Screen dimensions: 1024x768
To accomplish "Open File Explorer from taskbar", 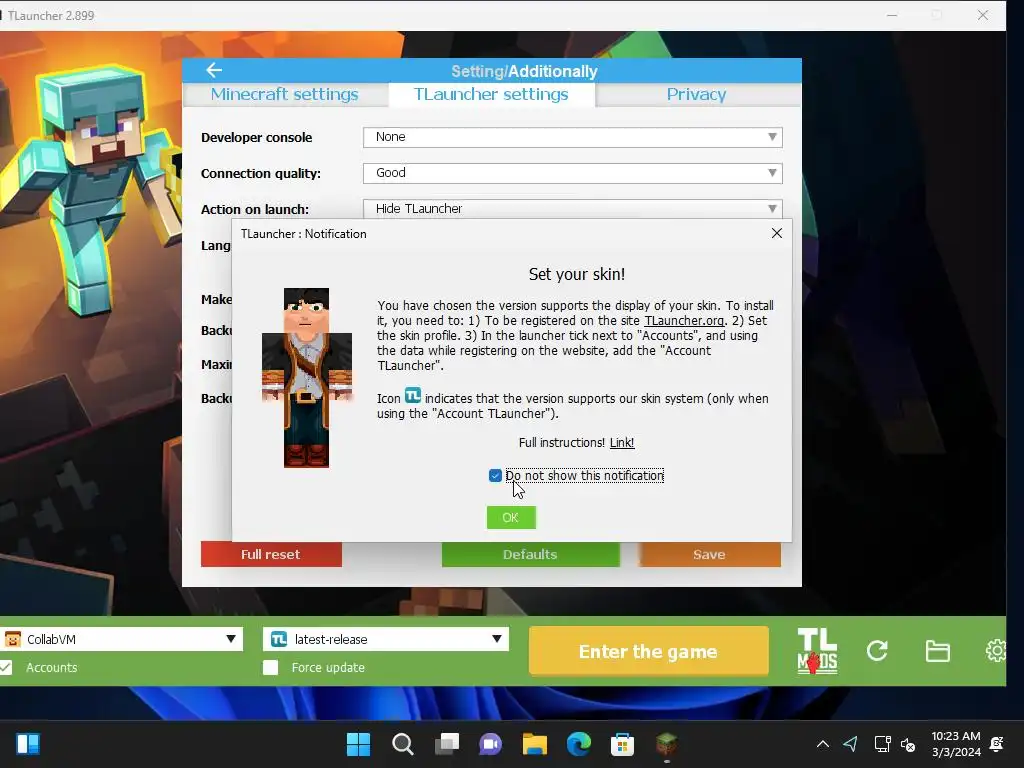I will tap(534, 744).
